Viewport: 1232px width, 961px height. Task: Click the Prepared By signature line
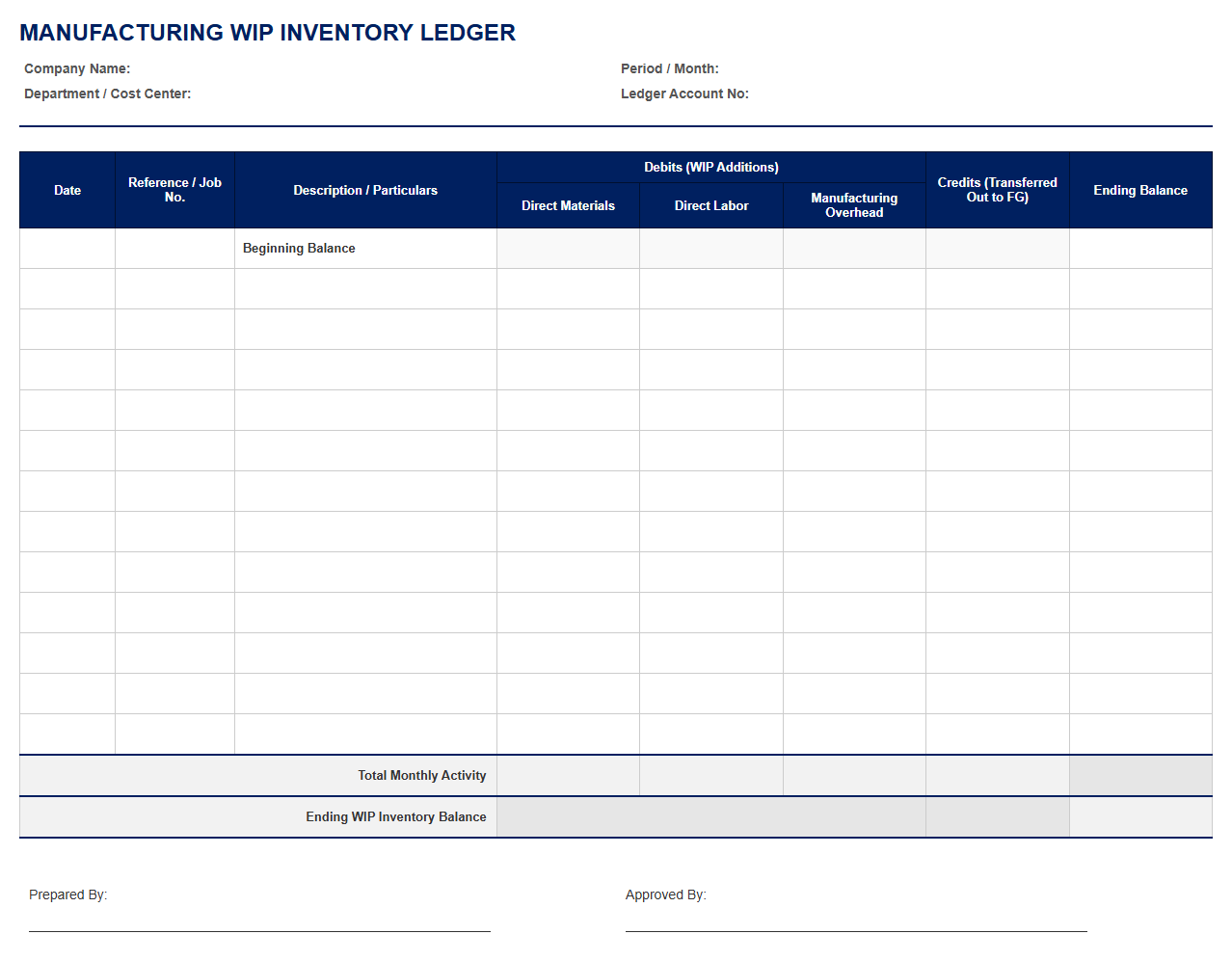[x=259, y=931]
